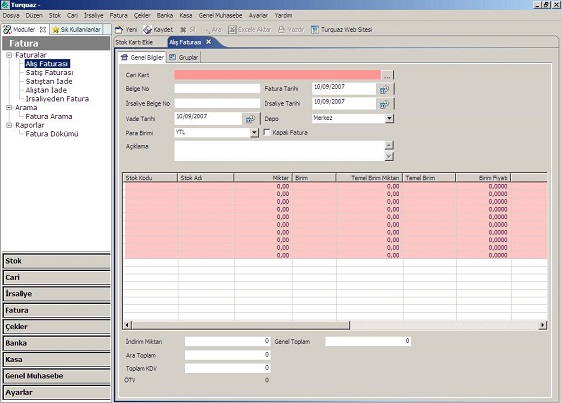Click the table's horizontal scrollbar right arrow
The height and width of the screenshot is (403, 562).
[x=543, y=325]
